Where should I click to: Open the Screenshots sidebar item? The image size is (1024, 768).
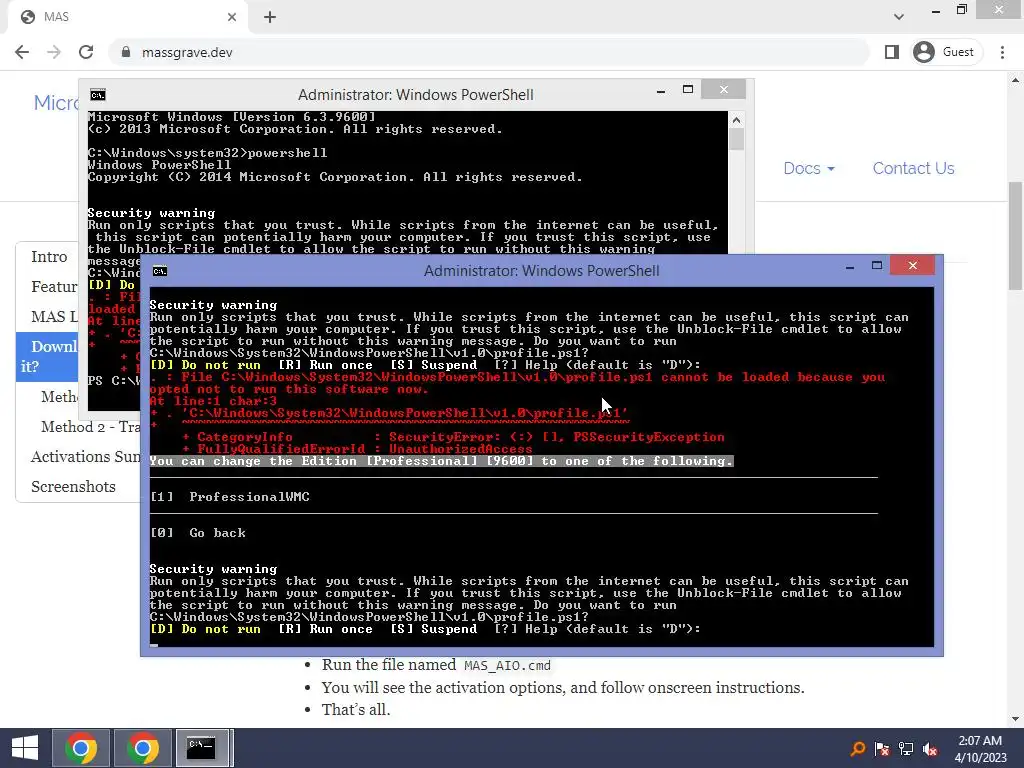73,487
